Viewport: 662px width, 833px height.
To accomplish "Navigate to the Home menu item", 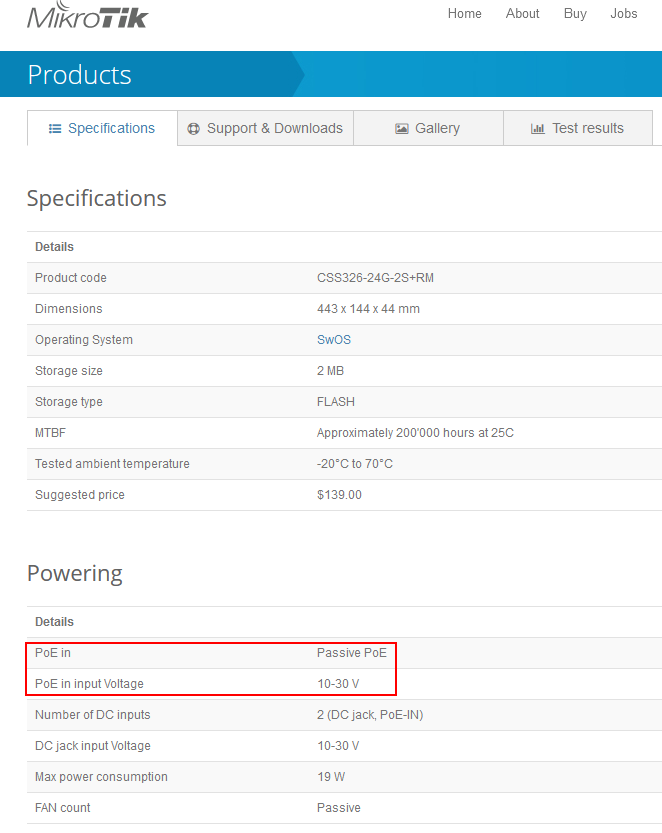I will [464, 14].
